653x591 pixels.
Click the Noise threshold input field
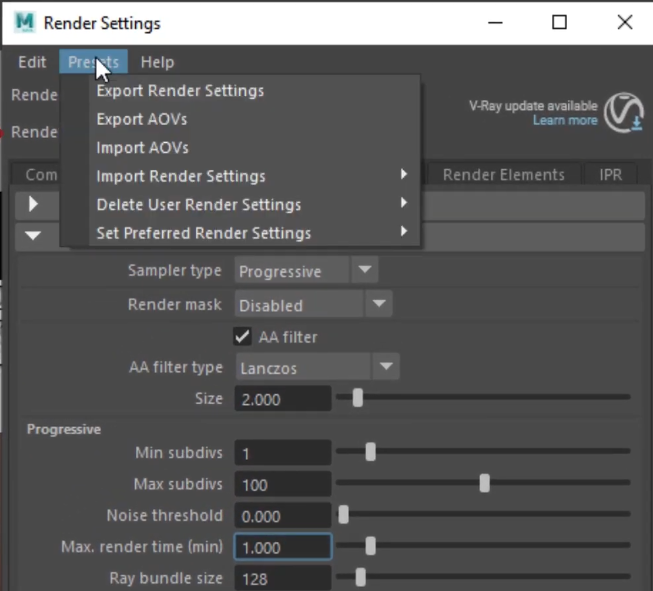click(282, 516)
